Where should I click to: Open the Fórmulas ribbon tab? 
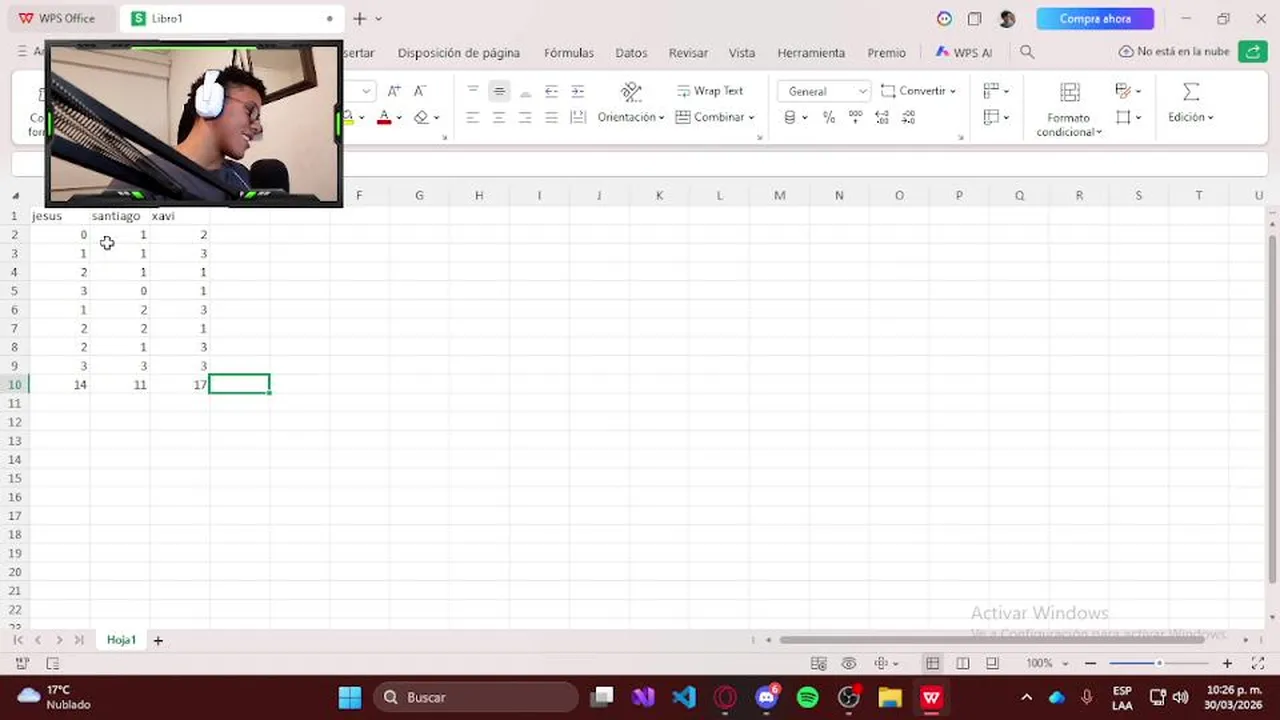pyautogui.click(x=569, y=53)
